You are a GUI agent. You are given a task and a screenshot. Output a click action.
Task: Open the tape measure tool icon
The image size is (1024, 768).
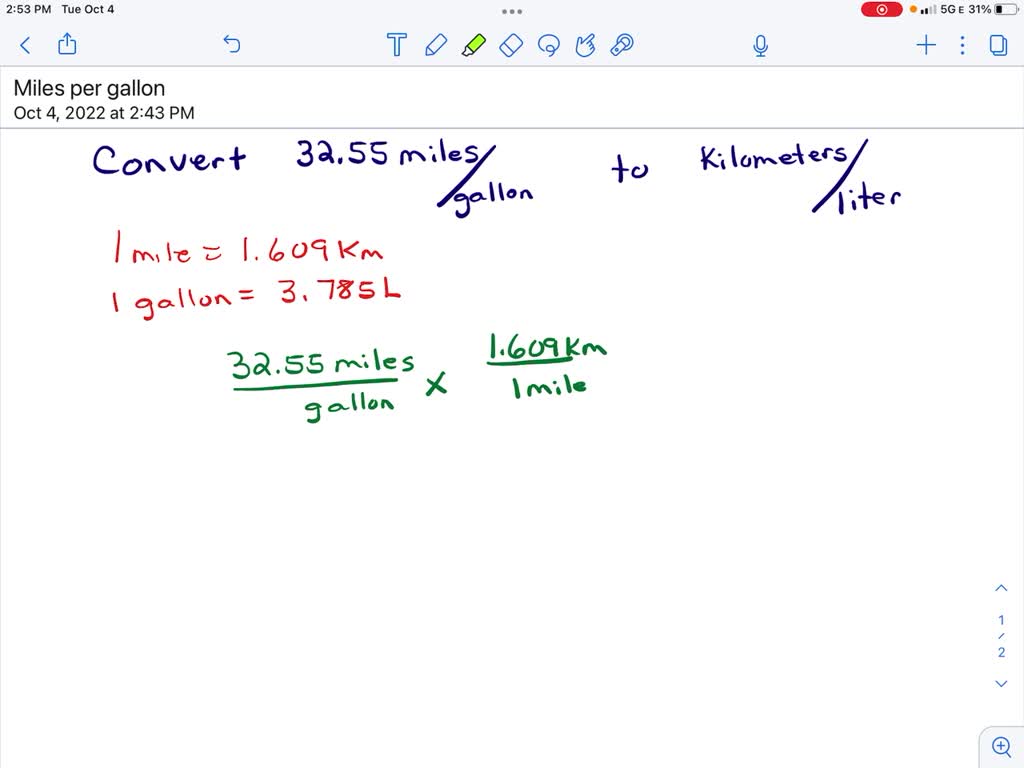623,45
